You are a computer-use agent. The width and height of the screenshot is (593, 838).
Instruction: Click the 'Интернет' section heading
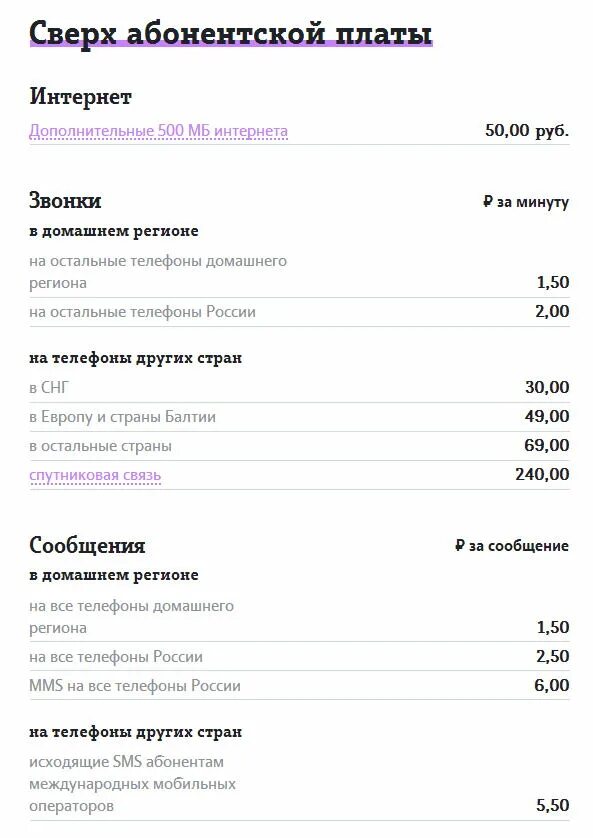[x=81, y=96]
